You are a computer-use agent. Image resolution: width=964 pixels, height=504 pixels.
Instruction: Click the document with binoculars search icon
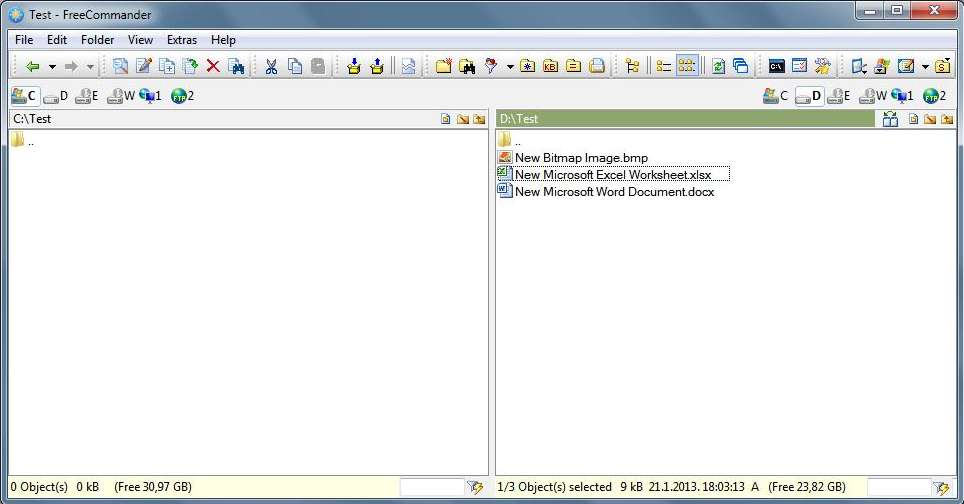pyautogui.click(x=237, y=66)
